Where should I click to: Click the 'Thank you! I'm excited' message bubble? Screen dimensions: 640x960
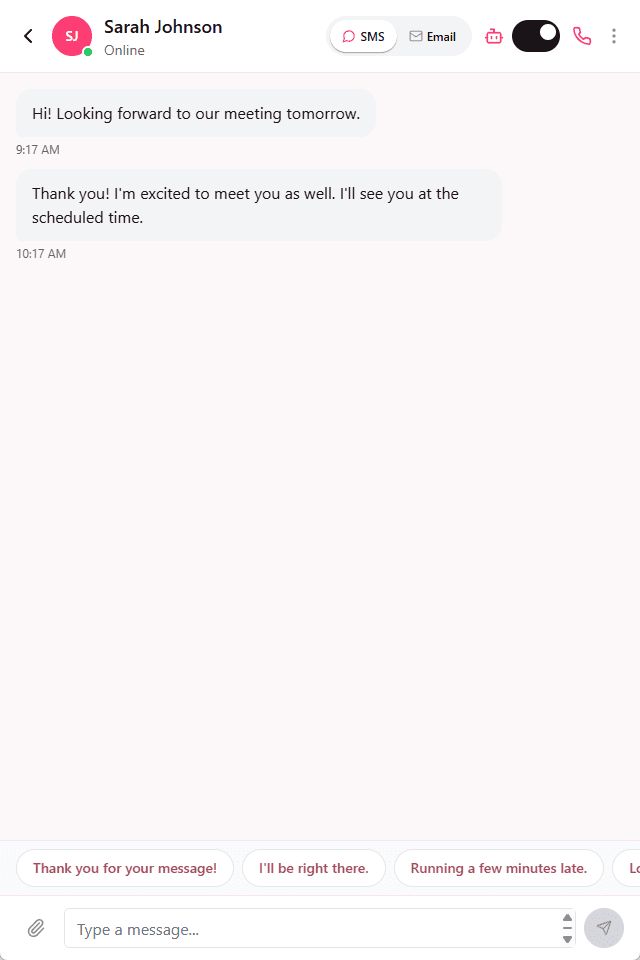258,205
